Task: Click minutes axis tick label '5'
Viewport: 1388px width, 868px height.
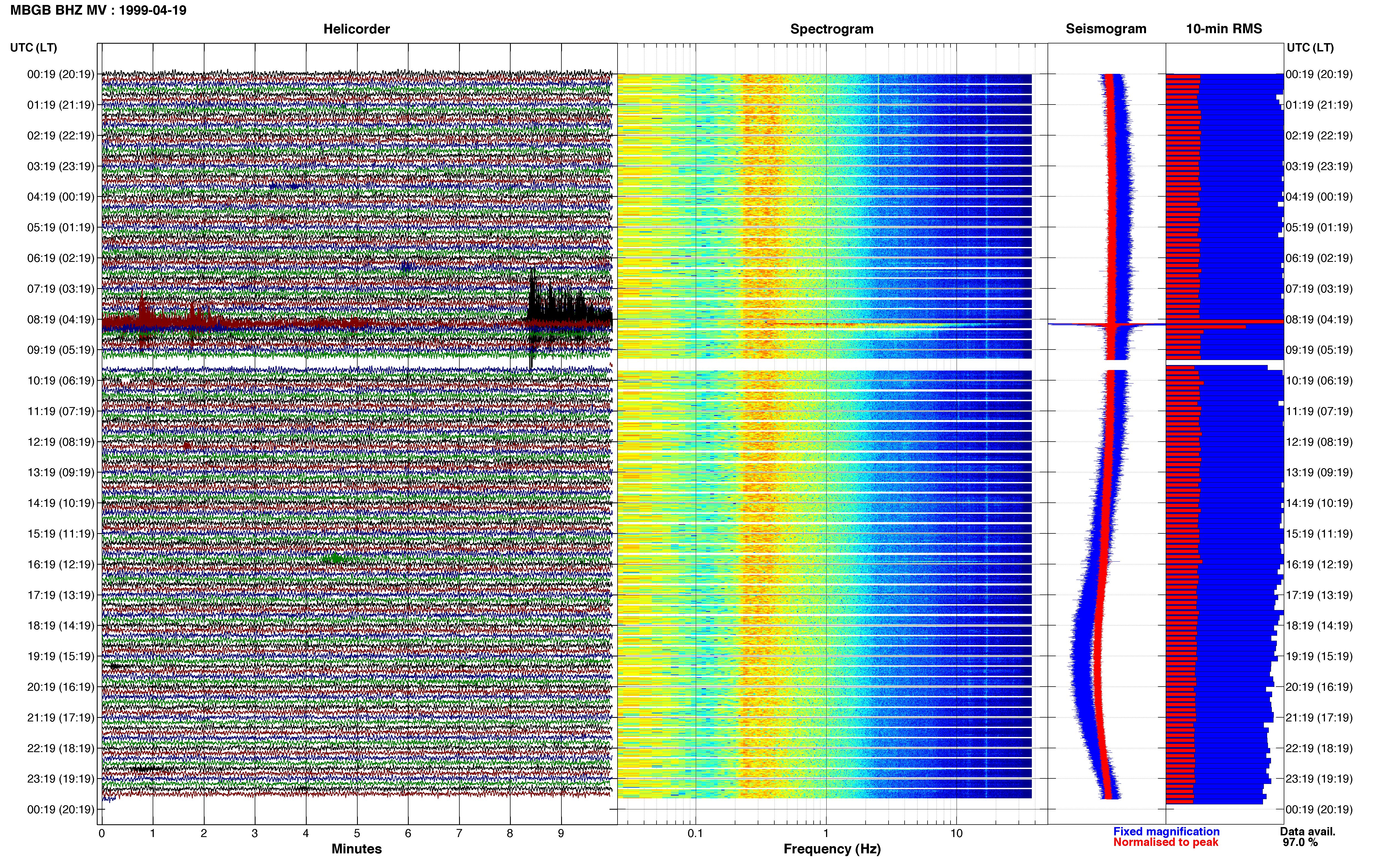Action: 357,833
